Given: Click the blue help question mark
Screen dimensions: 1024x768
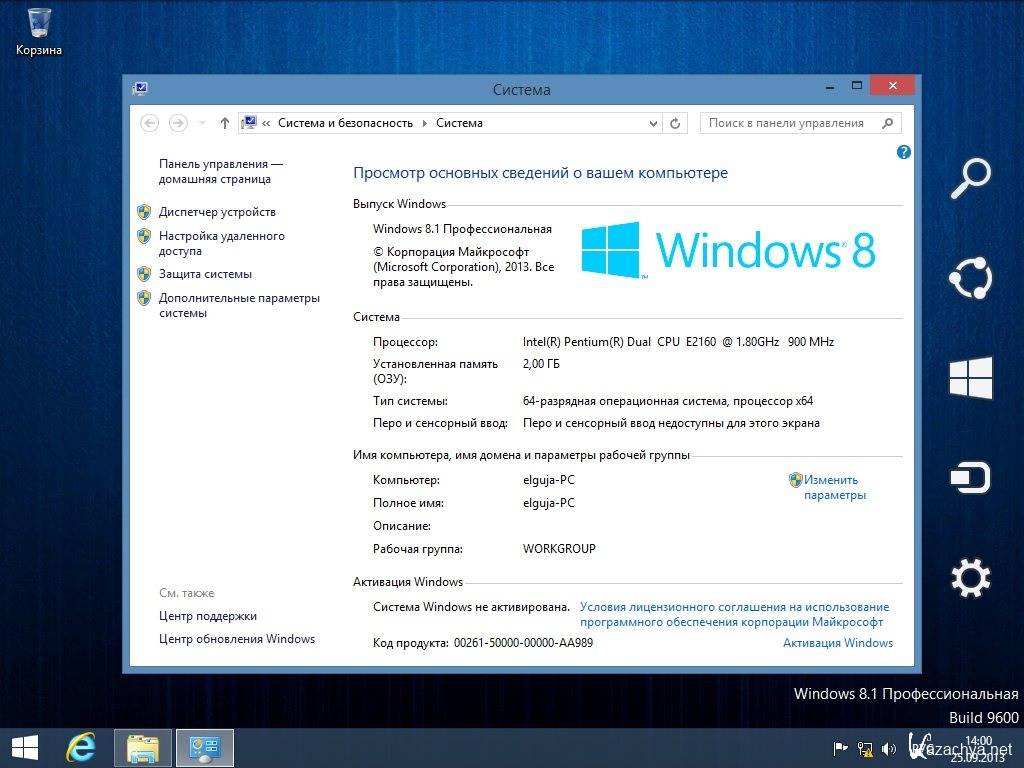Looking at the screenshot, I should click(904, 152).
